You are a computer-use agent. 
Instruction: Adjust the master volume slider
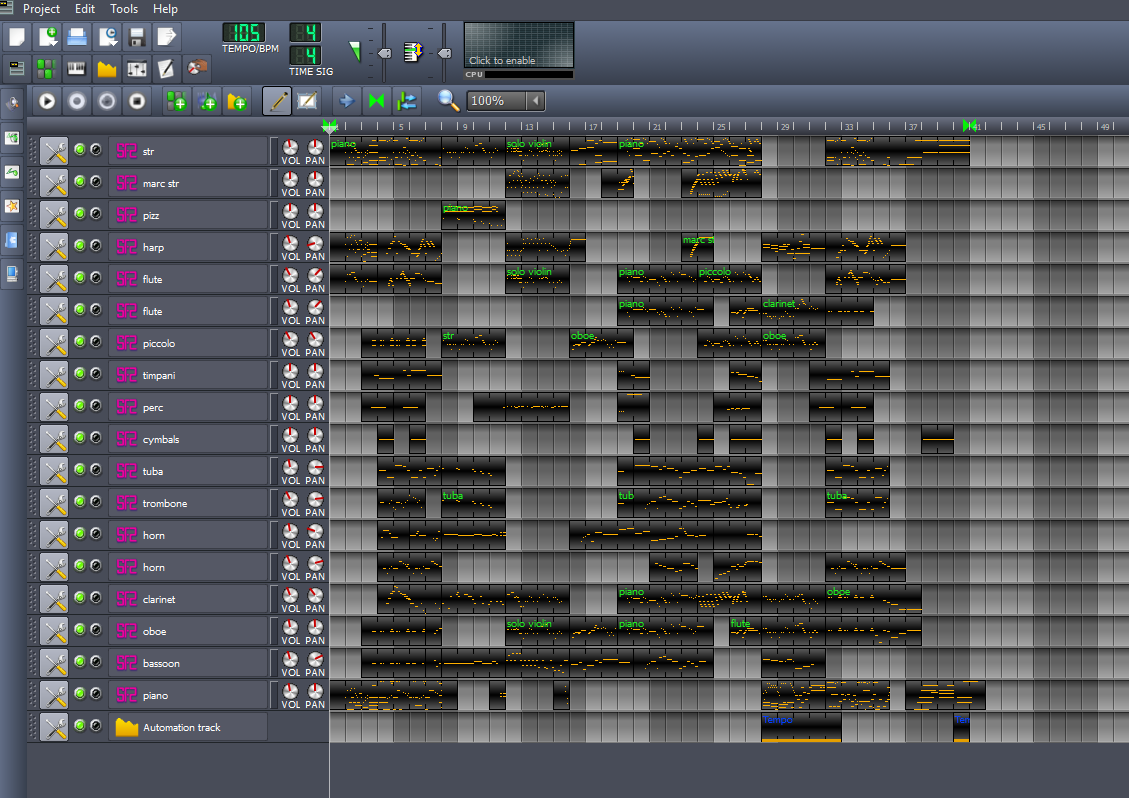pos(384,53)
